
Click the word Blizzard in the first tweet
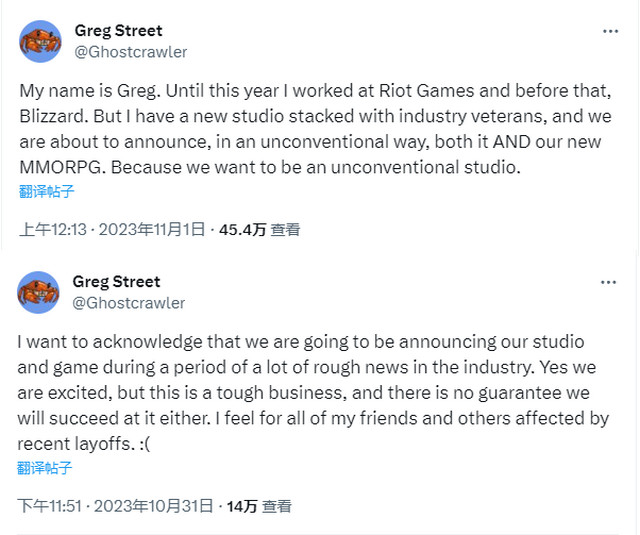(53, 115)
